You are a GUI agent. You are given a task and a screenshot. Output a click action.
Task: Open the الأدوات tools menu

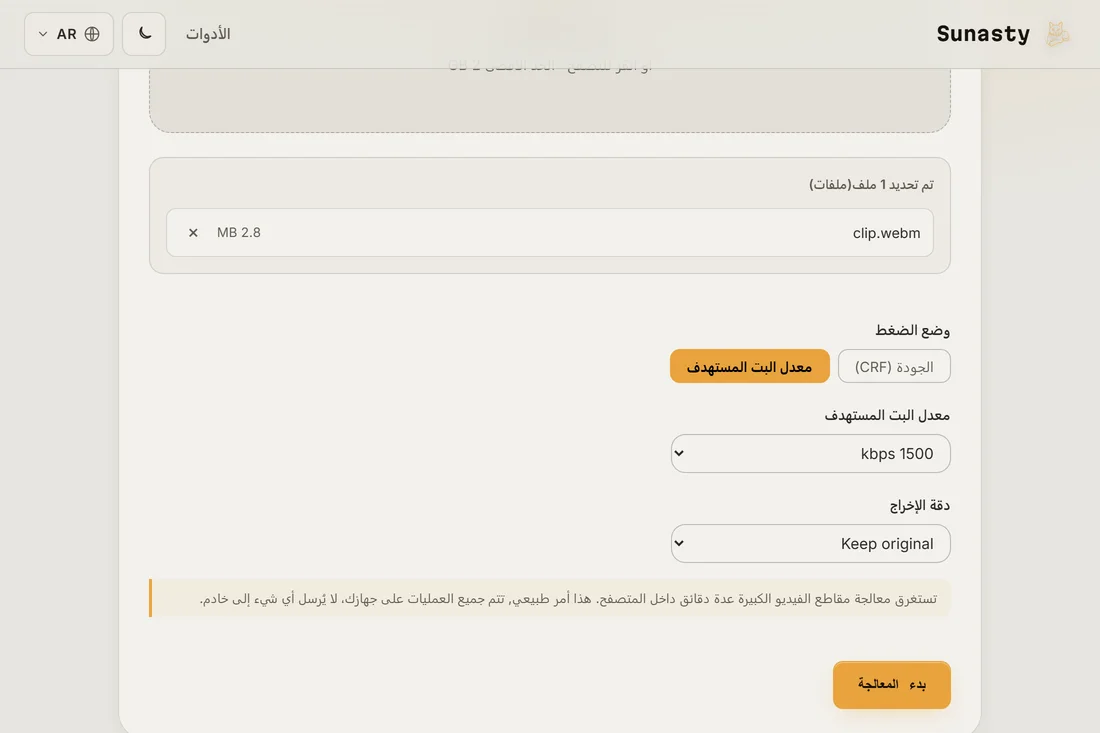(208, 34)
